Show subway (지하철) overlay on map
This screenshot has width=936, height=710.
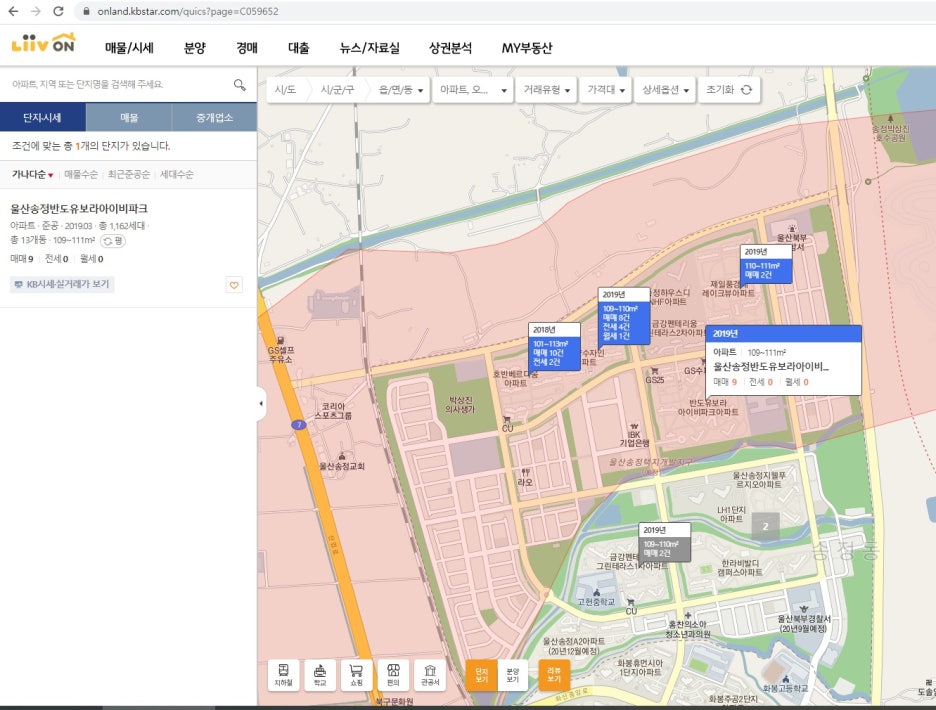click(x=284, y=675)
